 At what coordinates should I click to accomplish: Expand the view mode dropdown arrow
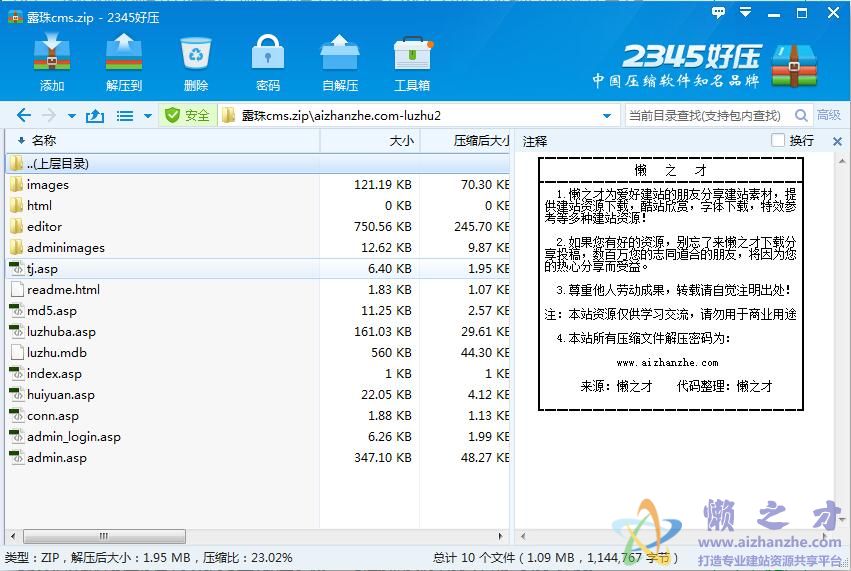coord(148,116)
